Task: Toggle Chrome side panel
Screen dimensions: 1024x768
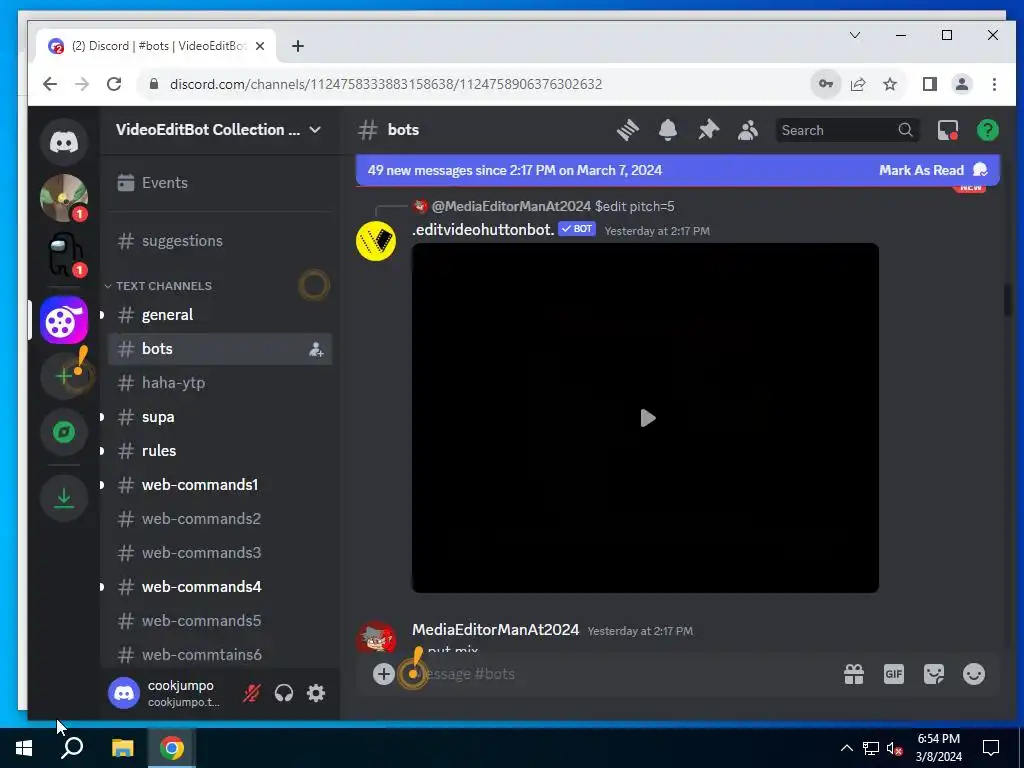Action: 929,84
